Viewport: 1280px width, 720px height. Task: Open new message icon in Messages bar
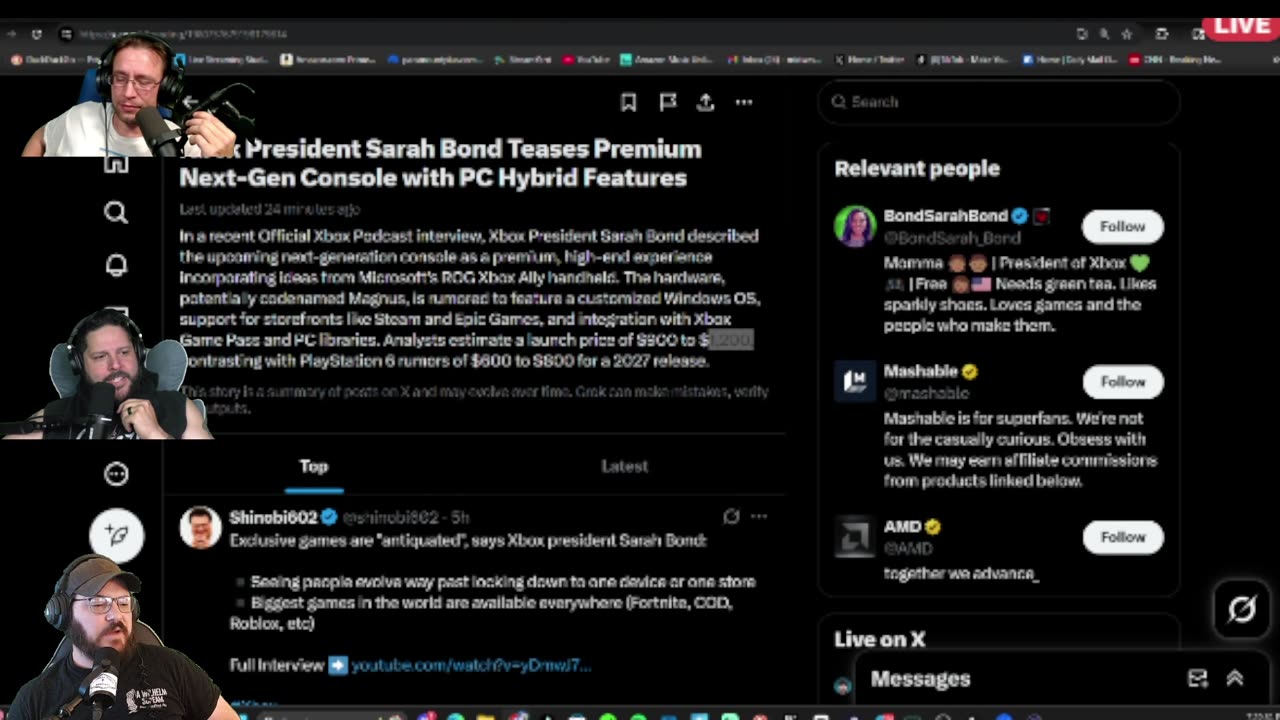(x=1197, y=679)
